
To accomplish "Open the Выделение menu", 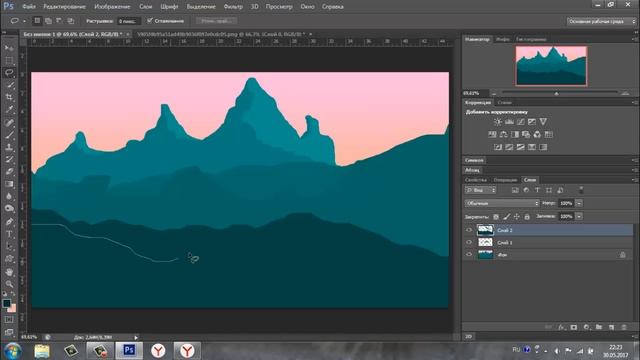I will pos(201,7).
